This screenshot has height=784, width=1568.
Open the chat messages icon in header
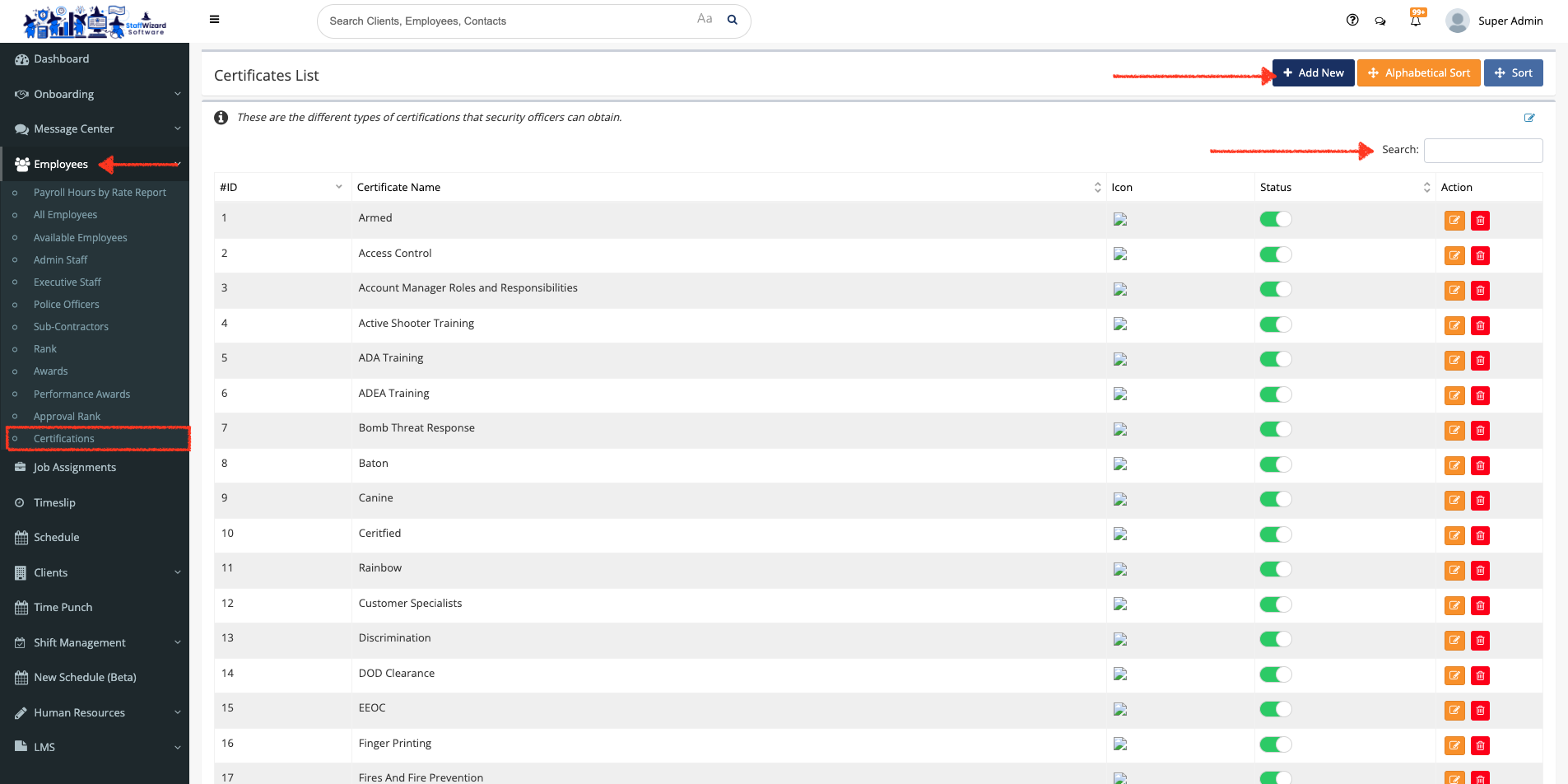(1380, 21)
